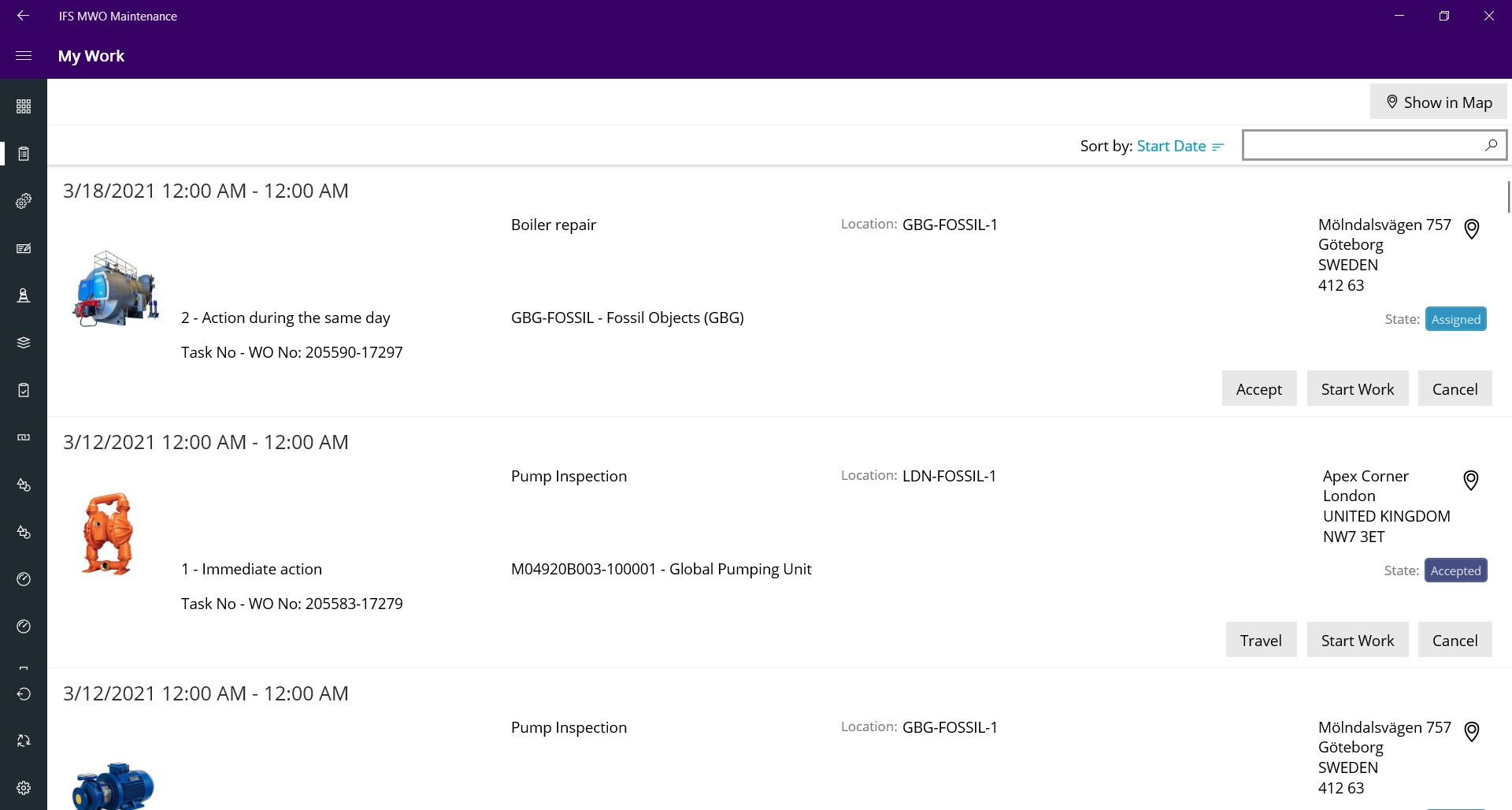
Task: Open the form-with-pencil icon in sidebar
Action: (x=24, y=248)
